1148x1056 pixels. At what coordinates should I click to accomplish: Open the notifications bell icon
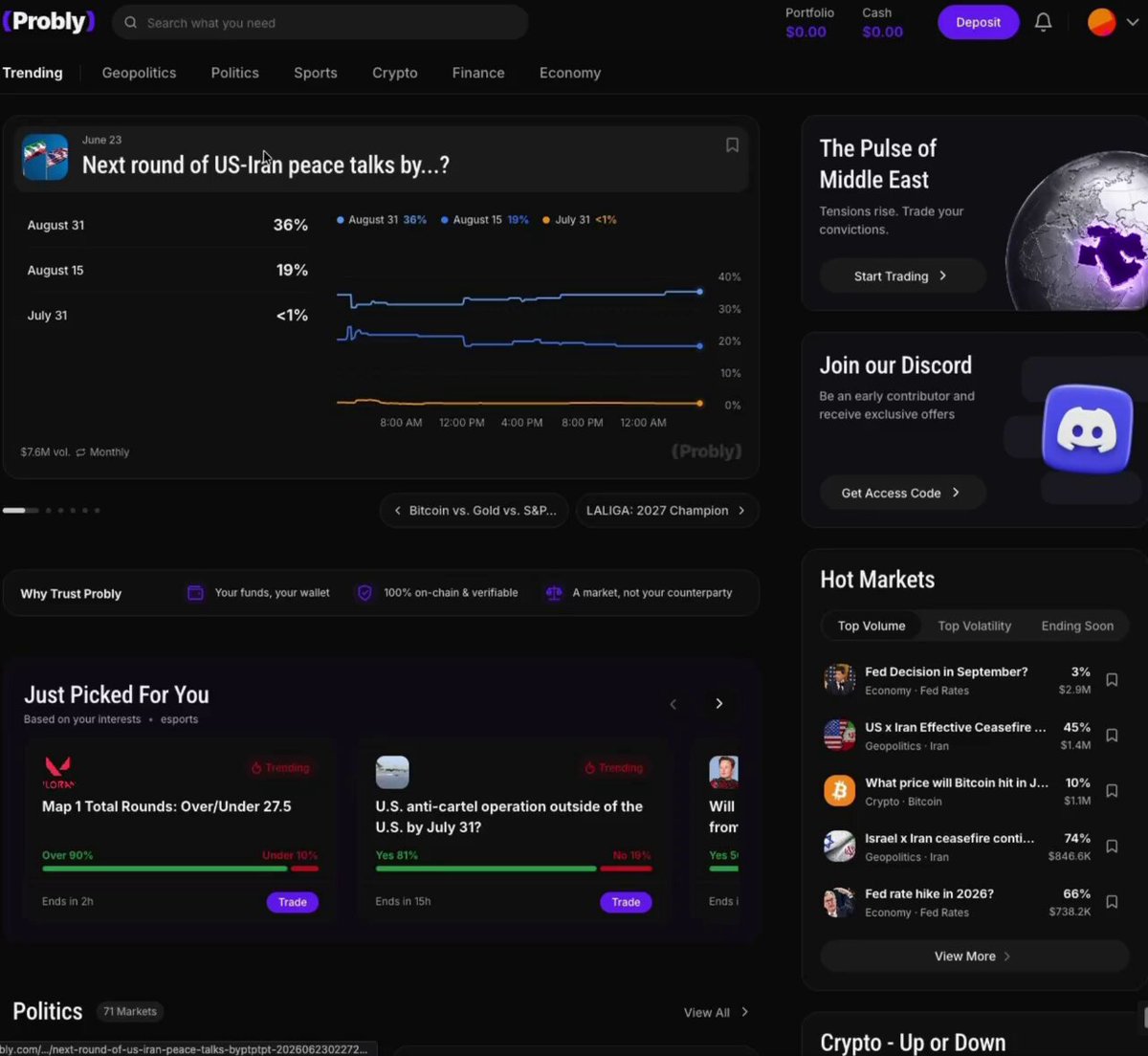coord(1044,22)
